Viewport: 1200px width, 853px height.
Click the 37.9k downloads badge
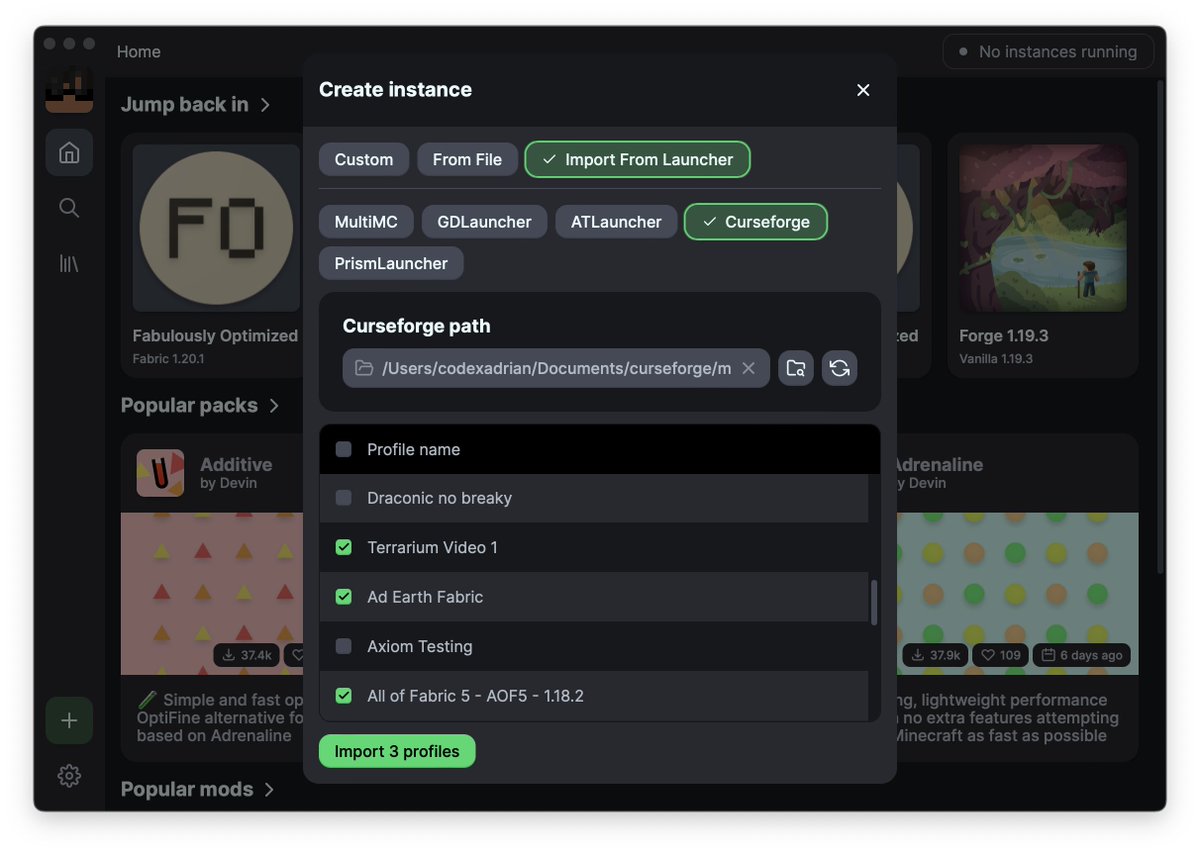point(935,655)
